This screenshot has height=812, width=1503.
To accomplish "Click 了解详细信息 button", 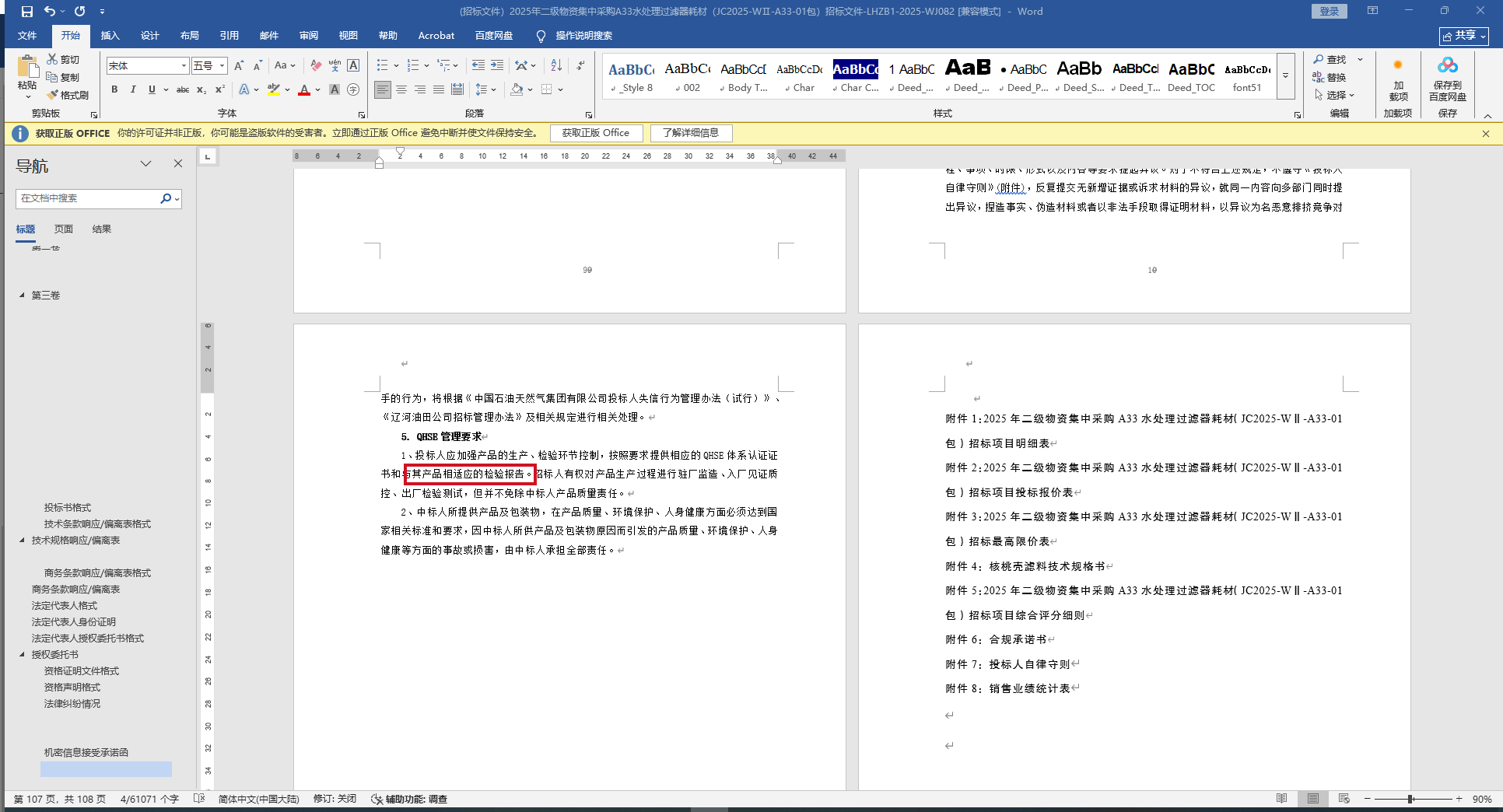I will coord(691,133).
